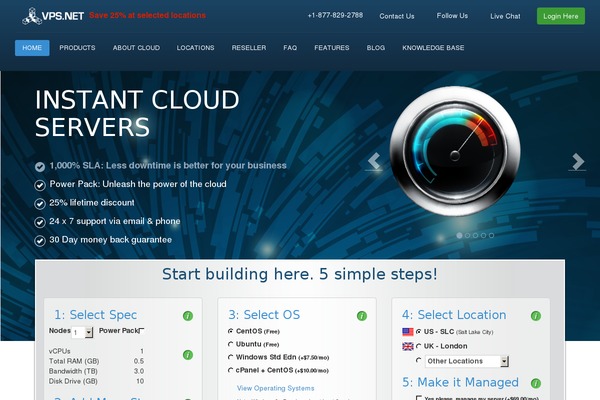Screen dimensions: 600x400
Task: Select UK - London location radio
Action: (418, 346)
